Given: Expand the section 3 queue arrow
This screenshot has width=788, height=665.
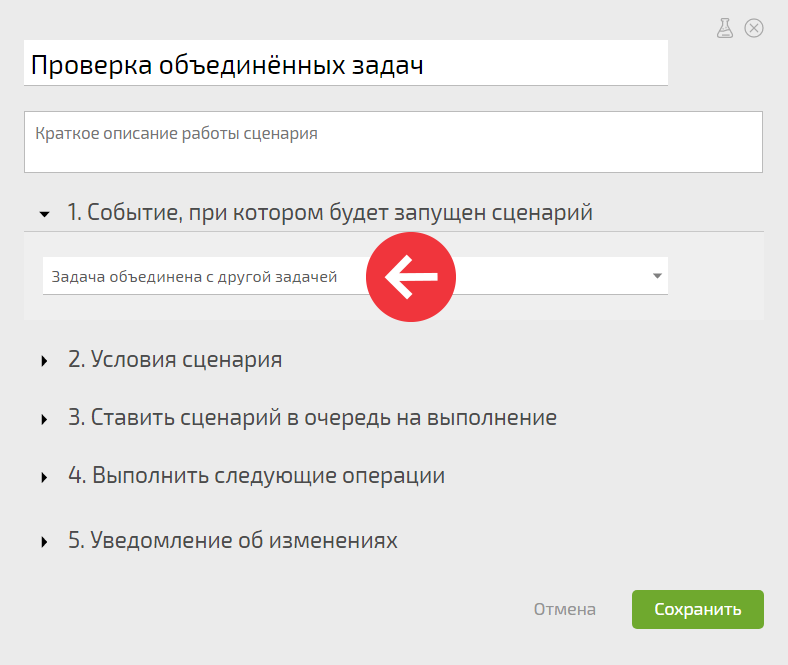Looking at the screenshot, I should (x=44, y=419).
